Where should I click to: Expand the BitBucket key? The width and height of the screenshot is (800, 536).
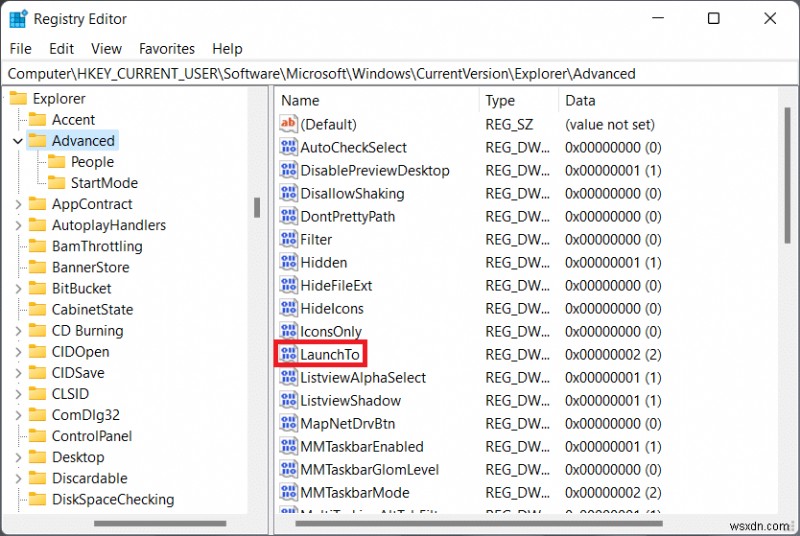pyautogui.click(x=18, y=288)
